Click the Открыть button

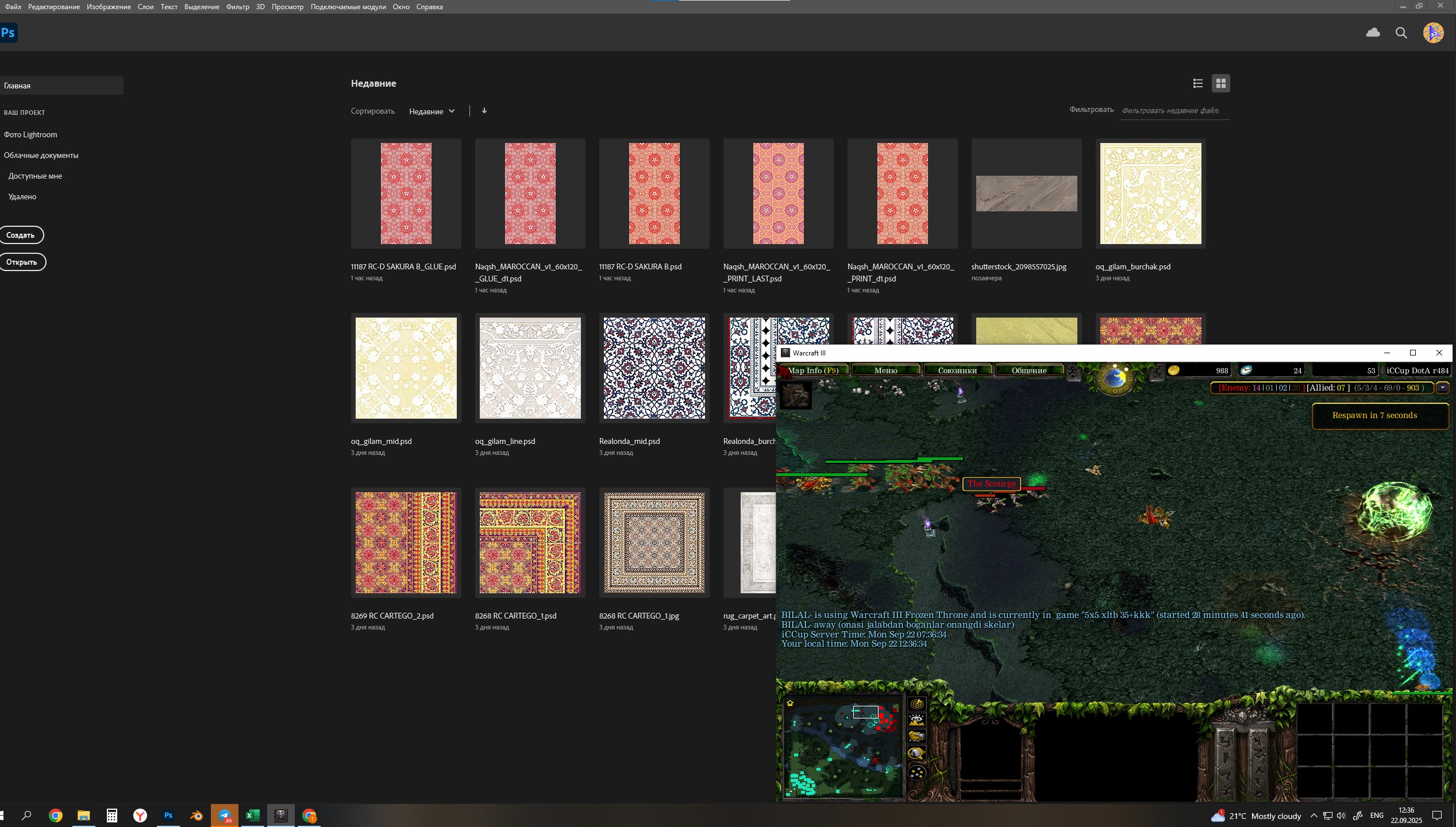pos(22,262)
